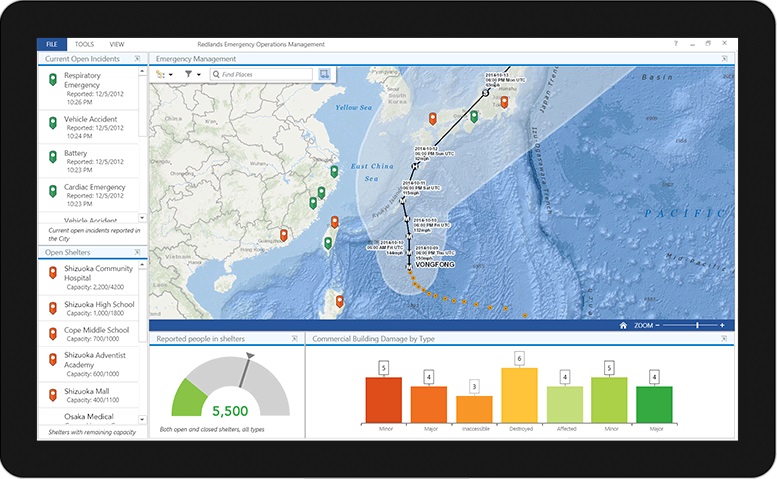
Task: Click the light green Affected bar
Action: tap(565, 405)
